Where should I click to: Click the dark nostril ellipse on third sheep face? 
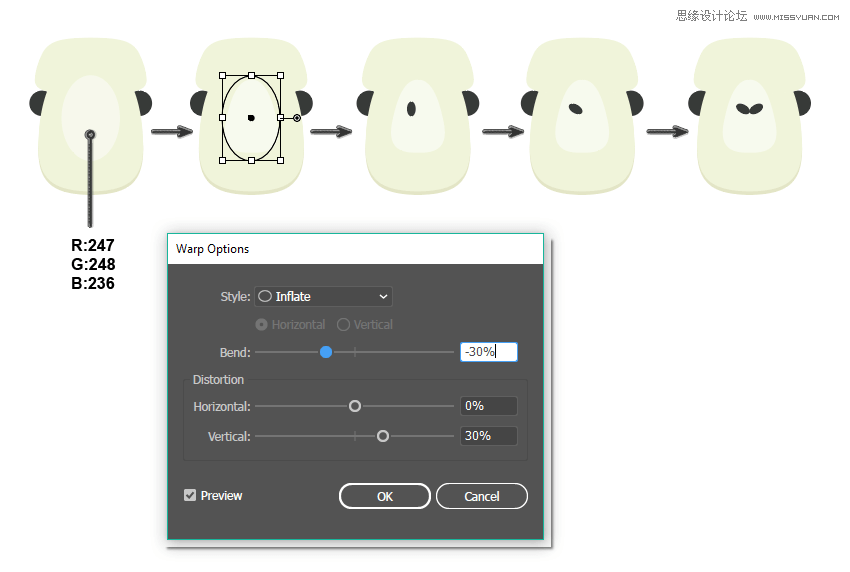[x=411, y=108]
